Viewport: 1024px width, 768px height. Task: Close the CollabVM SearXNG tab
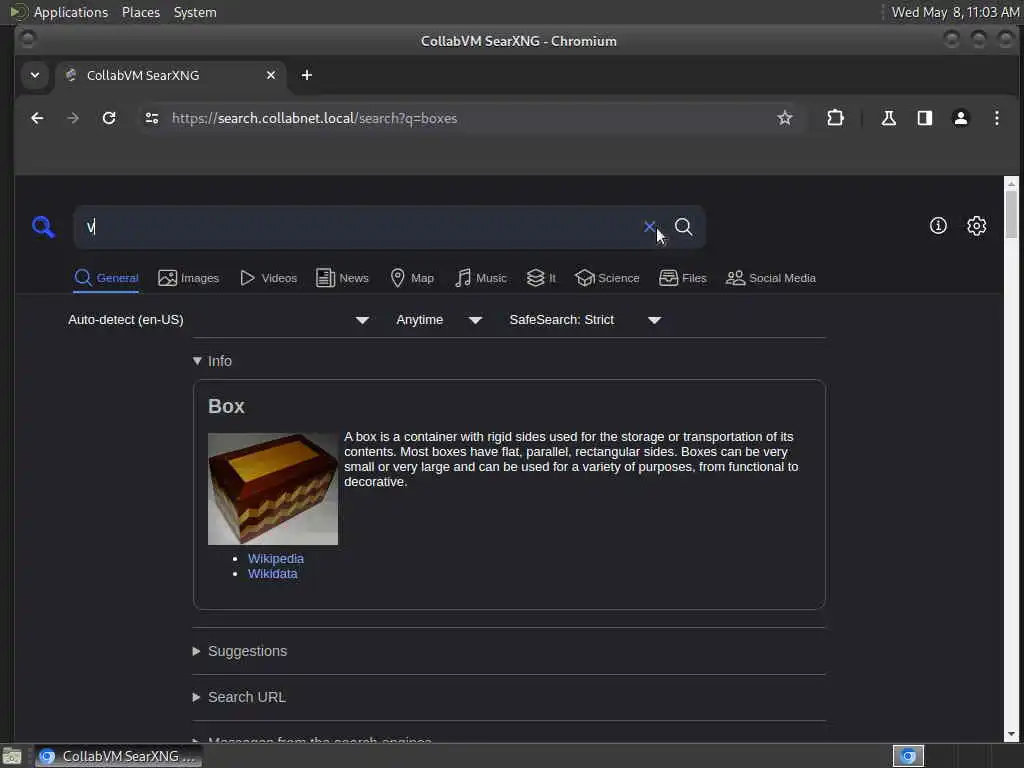[x=270, y=75]
